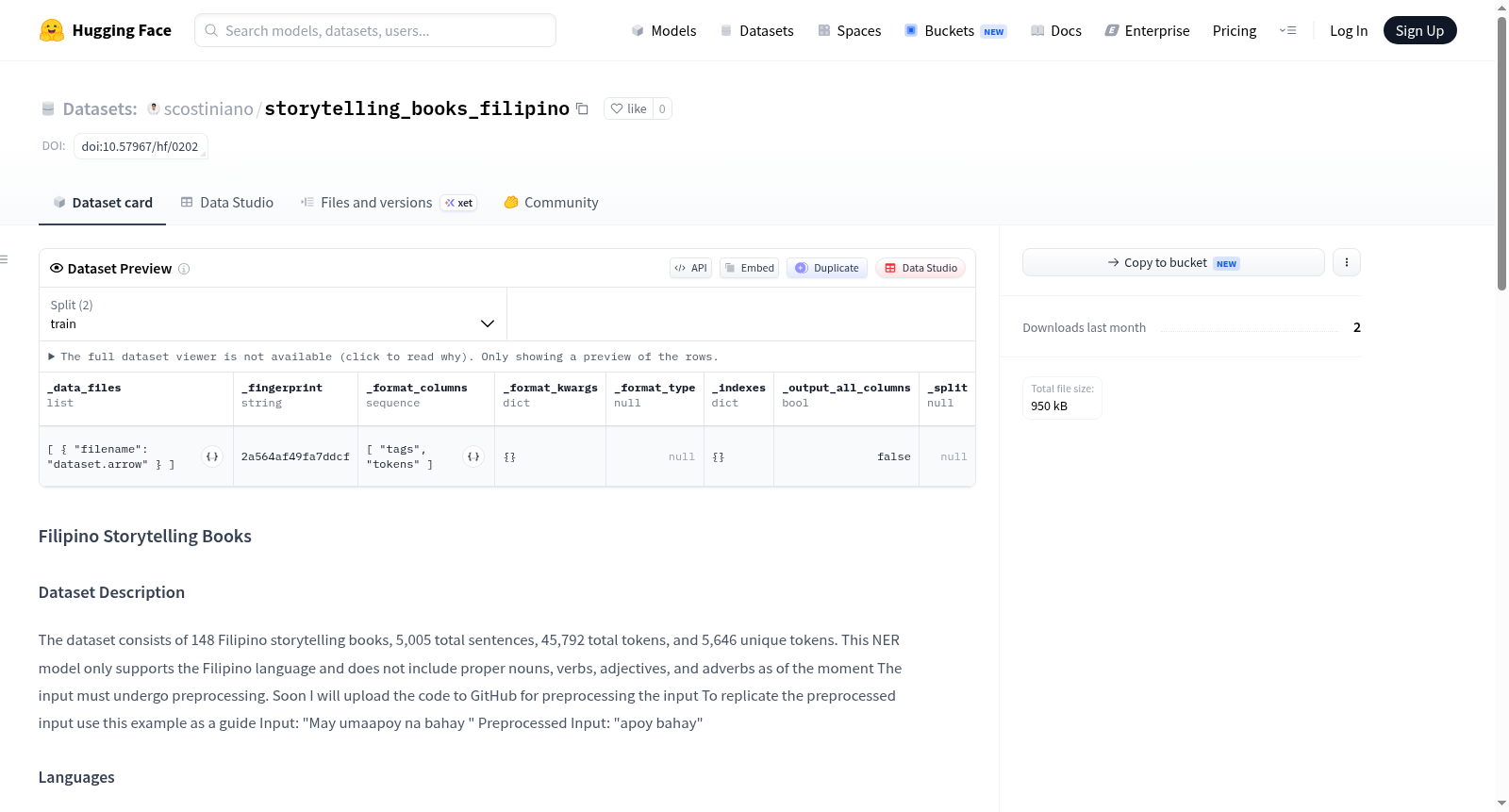The width and height of the screenshot is (1509, 812).
Task: Expand the _data_files cell JSON braces icon
Action: point(212,456)
